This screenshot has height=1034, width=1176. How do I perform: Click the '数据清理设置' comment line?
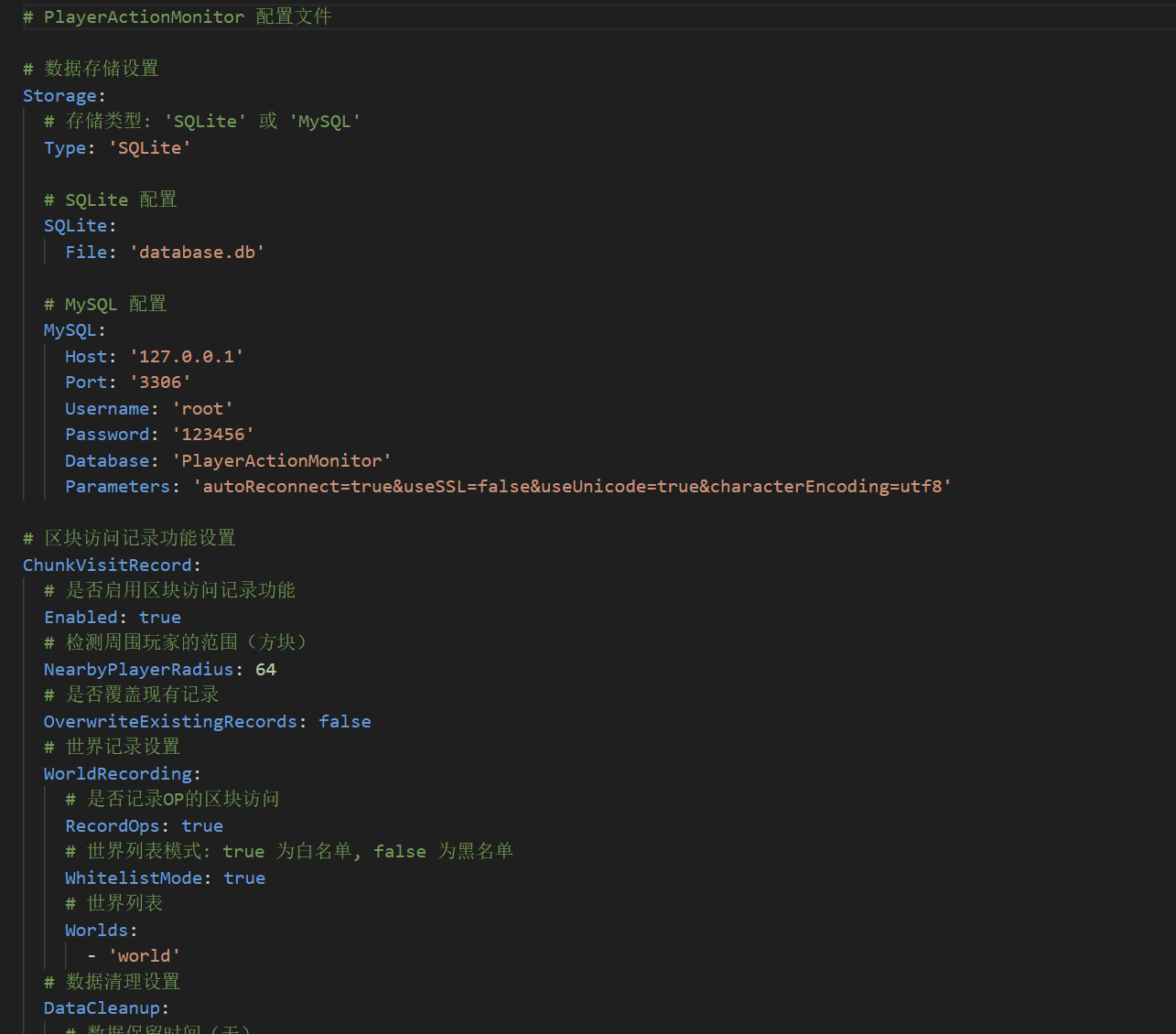(112, 982)
